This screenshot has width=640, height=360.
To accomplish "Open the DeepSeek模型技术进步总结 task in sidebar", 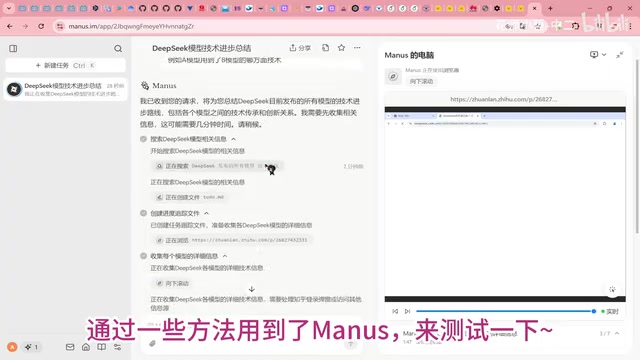I will [x=65, y=89].
